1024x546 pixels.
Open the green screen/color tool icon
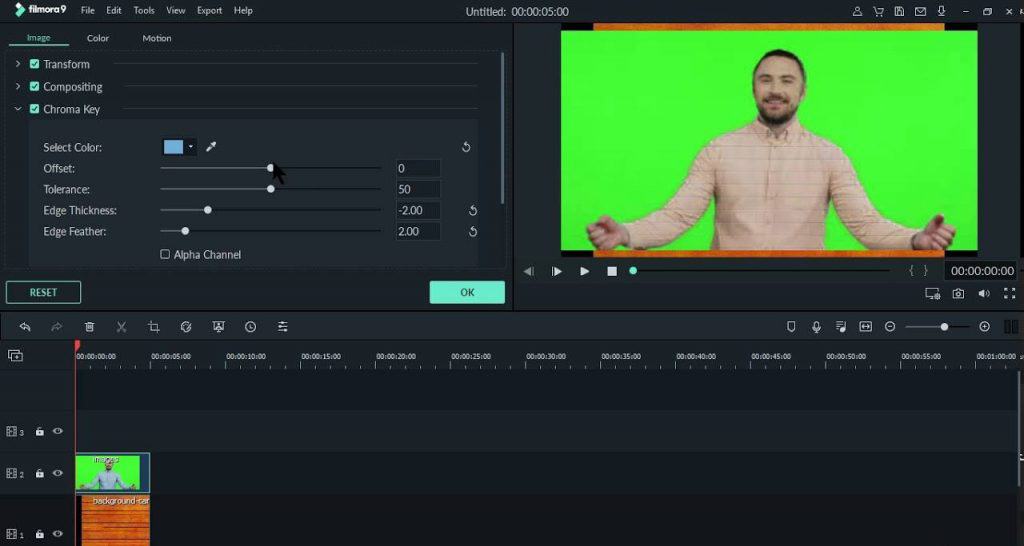(x=219, y=327)
